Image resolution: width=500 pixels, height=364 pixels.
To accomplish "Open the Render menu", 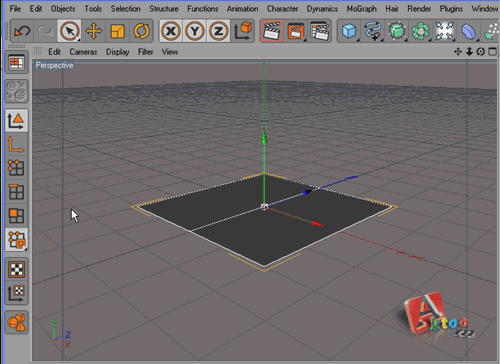I will 419,9.
